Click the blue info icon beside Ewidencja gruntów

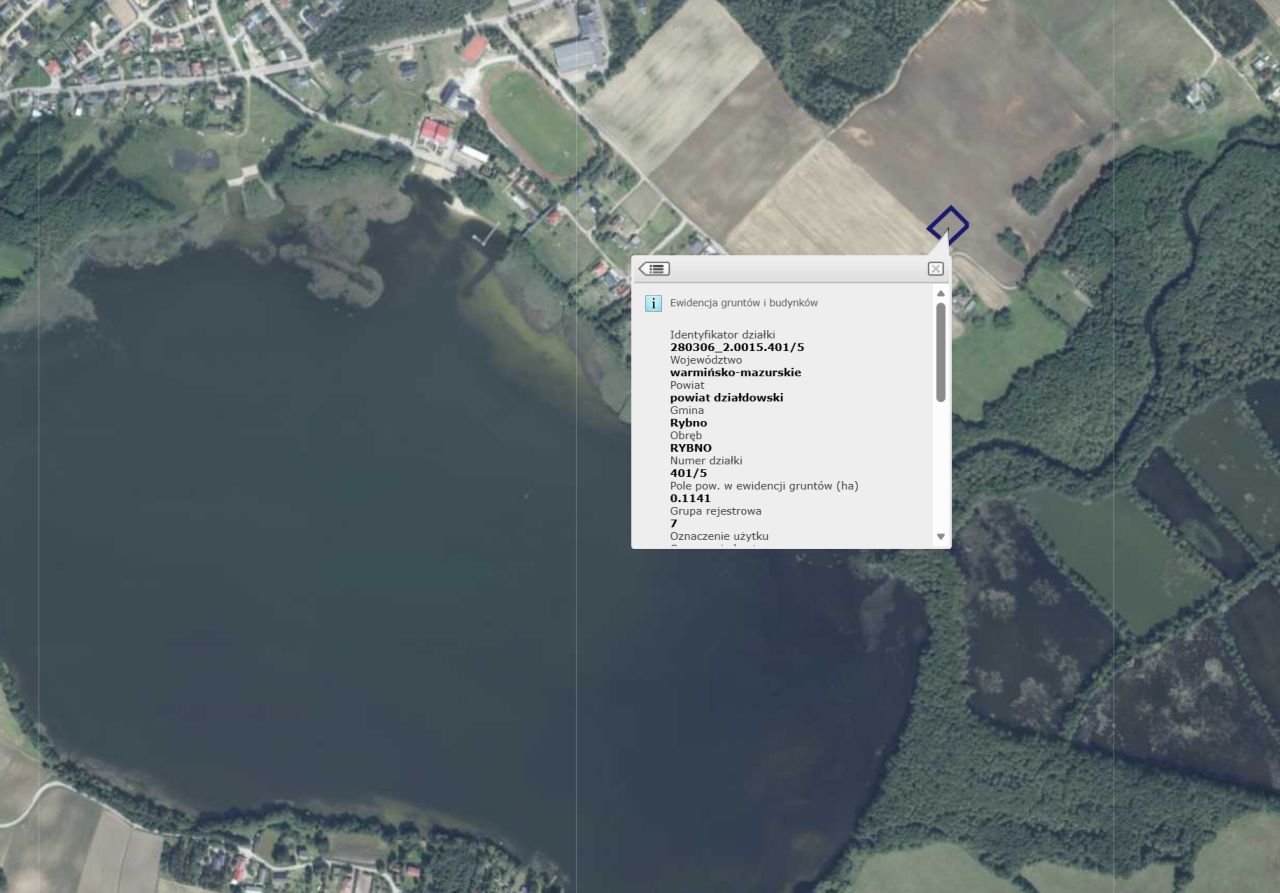tap(653, 302)
